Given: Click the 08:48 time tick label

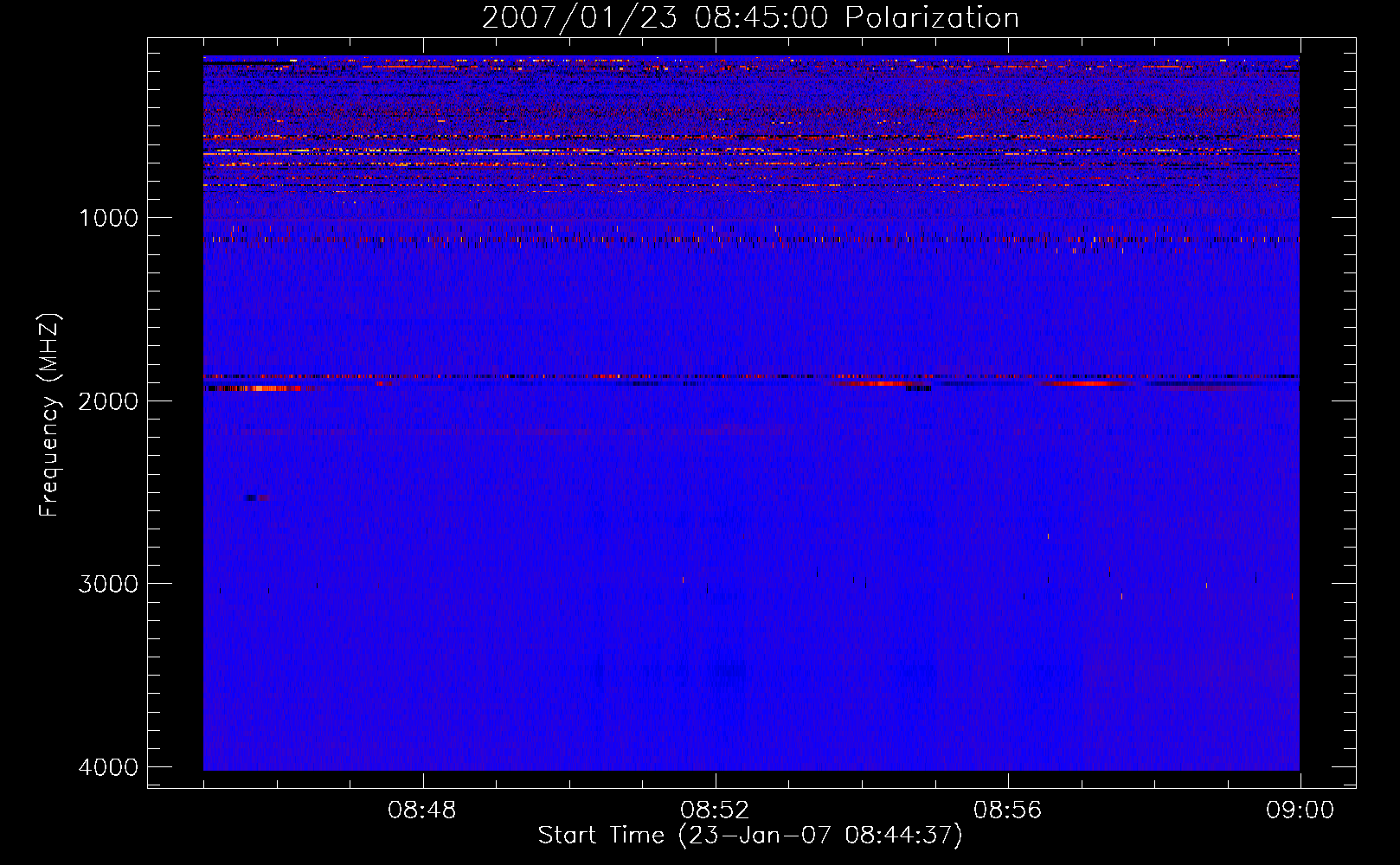Looking at the screenshot, I should 422,811.
